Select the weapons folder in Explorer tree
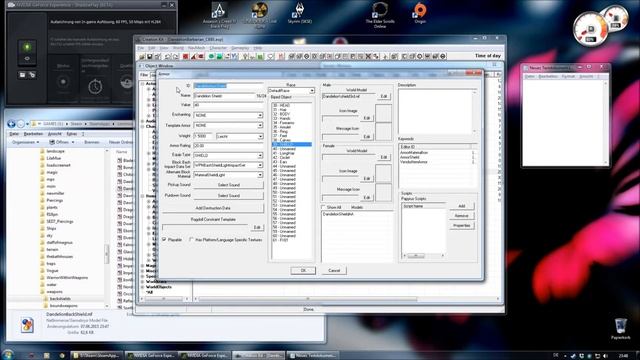Viewport: 640px width, 360px height. 54,292
